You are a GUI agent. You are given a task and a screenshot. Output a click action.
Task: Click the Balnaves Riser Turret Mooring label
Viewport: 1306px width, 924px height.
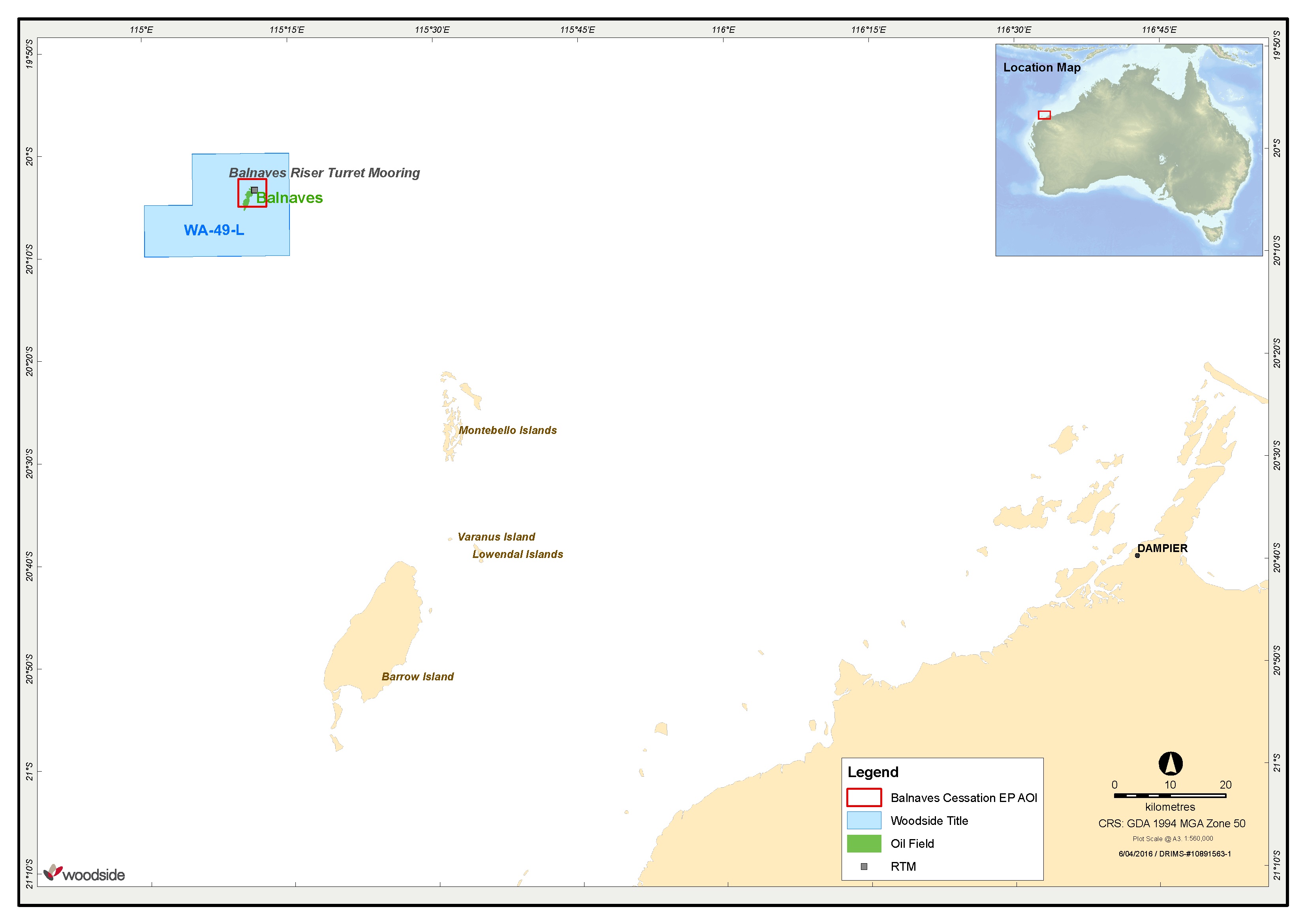324,173
